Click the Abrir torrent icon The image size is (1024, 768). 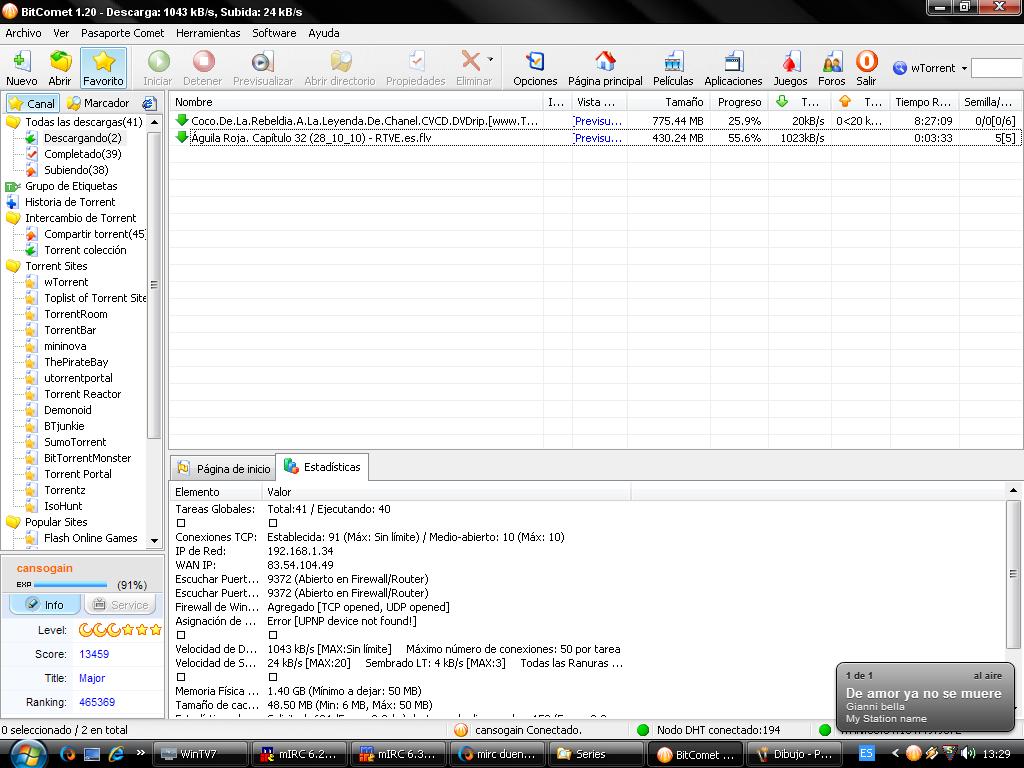59,67
